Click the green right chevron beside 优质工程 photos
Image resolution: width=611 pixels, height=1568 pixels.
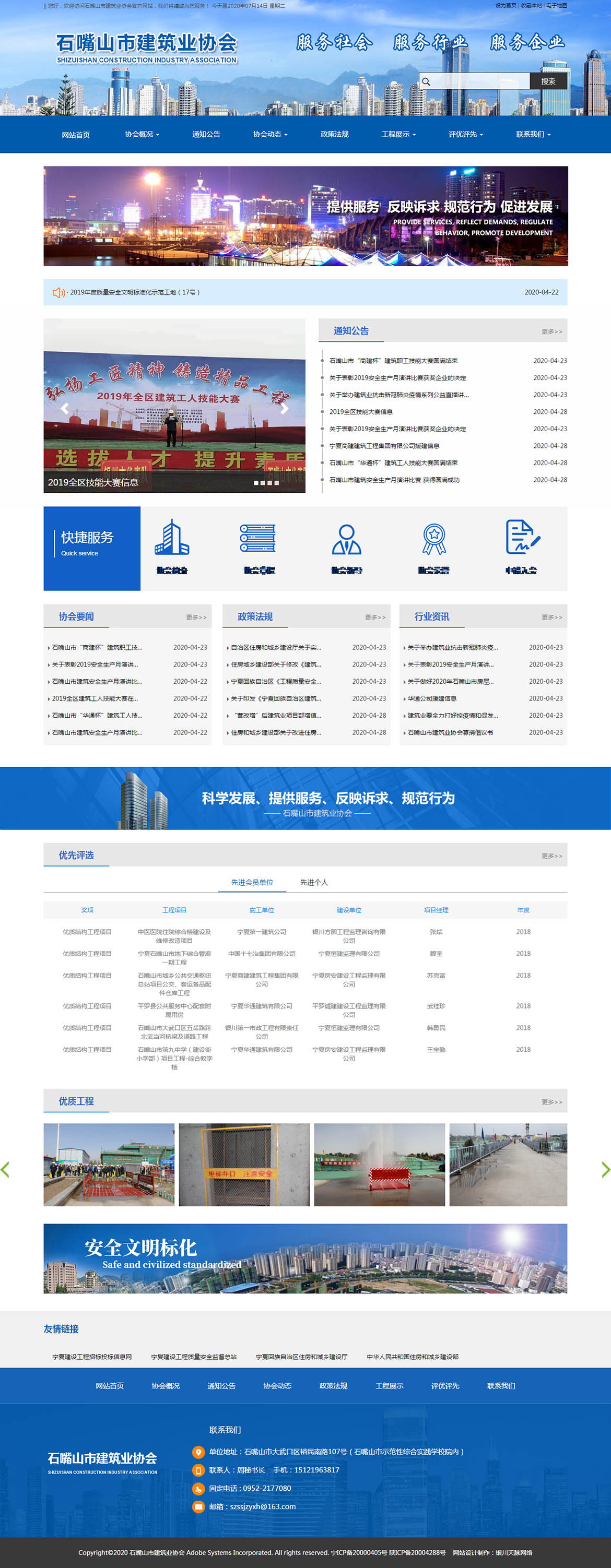pyautogui.click(x=604, y=1169)
